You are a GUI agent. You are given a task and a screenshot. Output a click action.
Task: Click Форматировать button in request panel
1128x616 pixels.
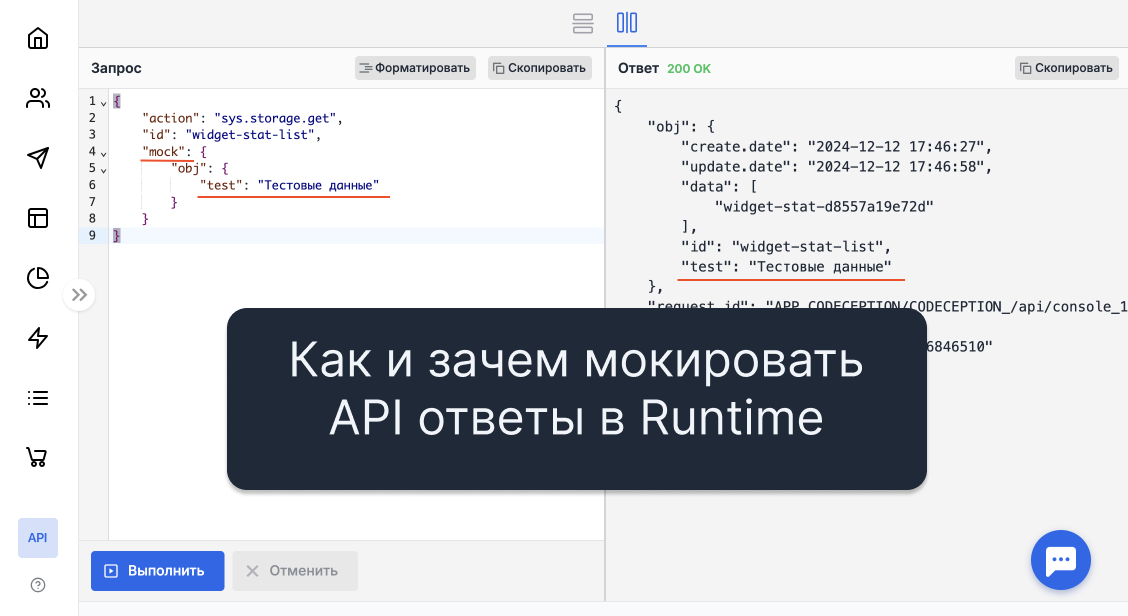tap(415, 68)
